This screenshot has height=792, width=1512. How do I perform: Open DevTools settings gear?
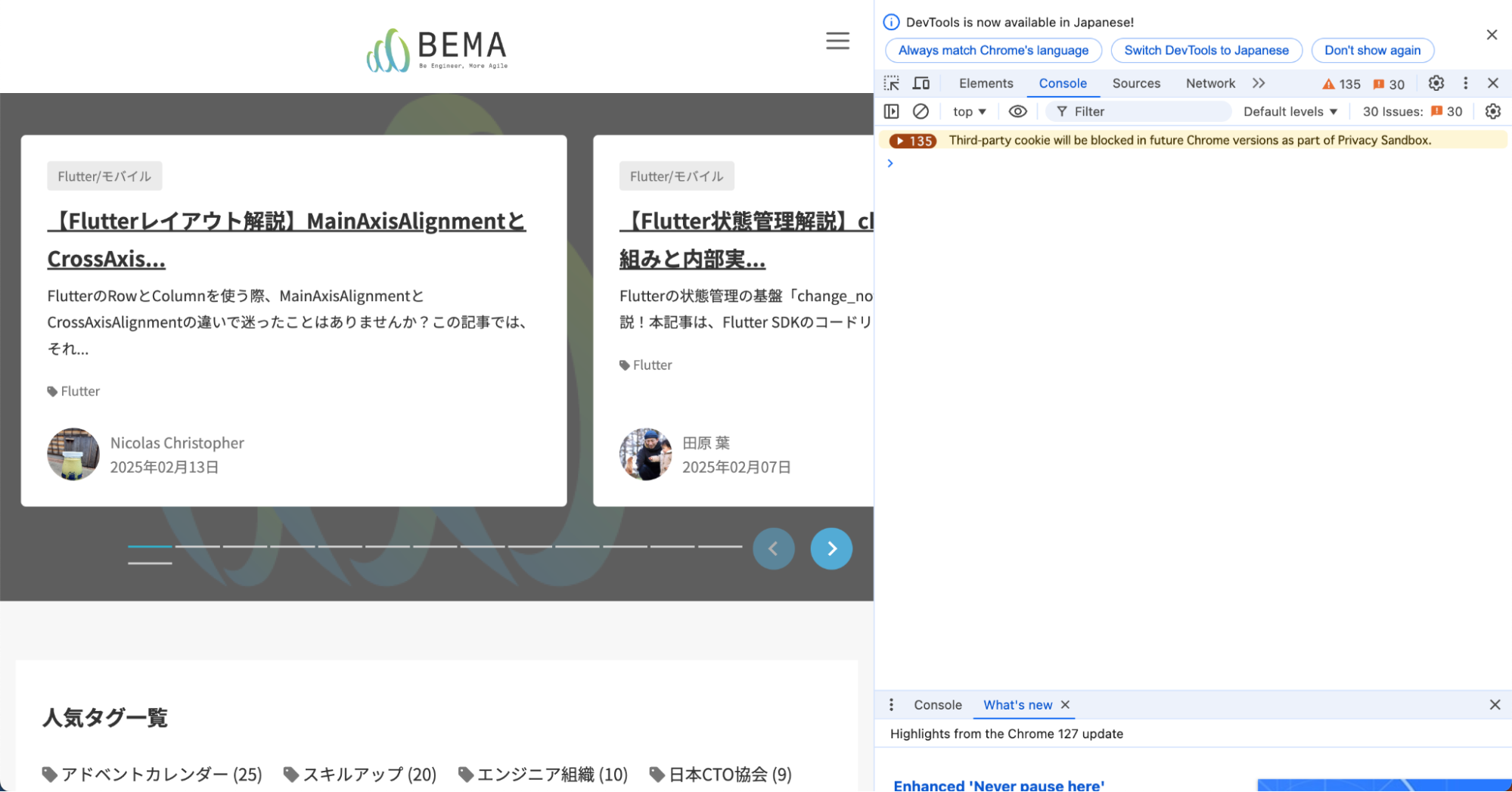[x=1436, y=83]
